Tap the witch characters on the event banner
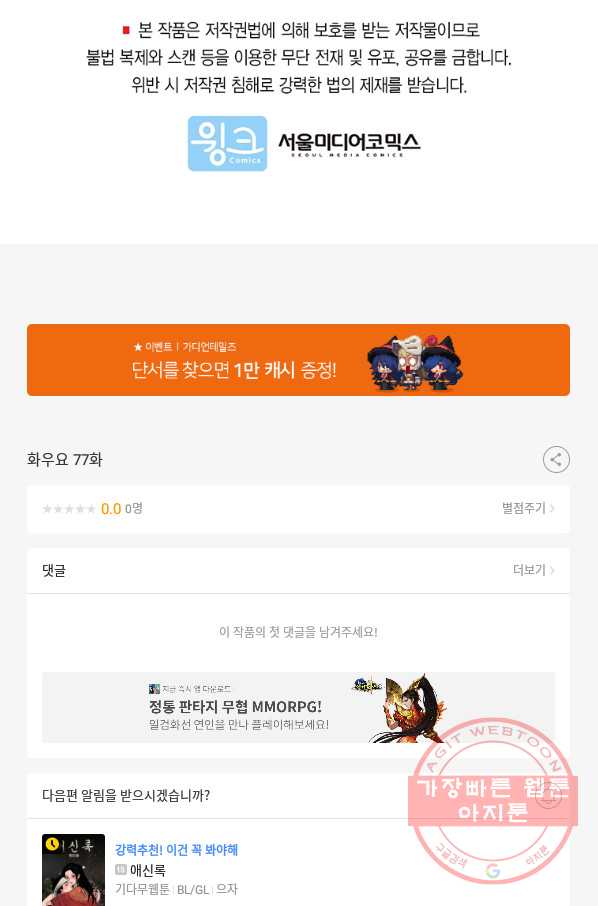This screenshot has height=906, width=598. (415, 362)
